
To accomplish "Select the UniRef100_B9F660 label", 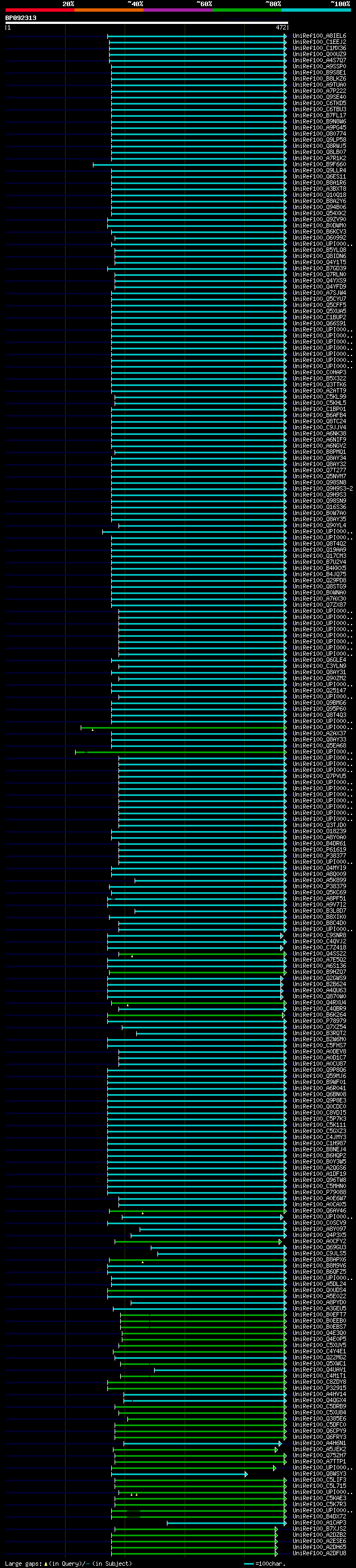I will click(319, 164).
